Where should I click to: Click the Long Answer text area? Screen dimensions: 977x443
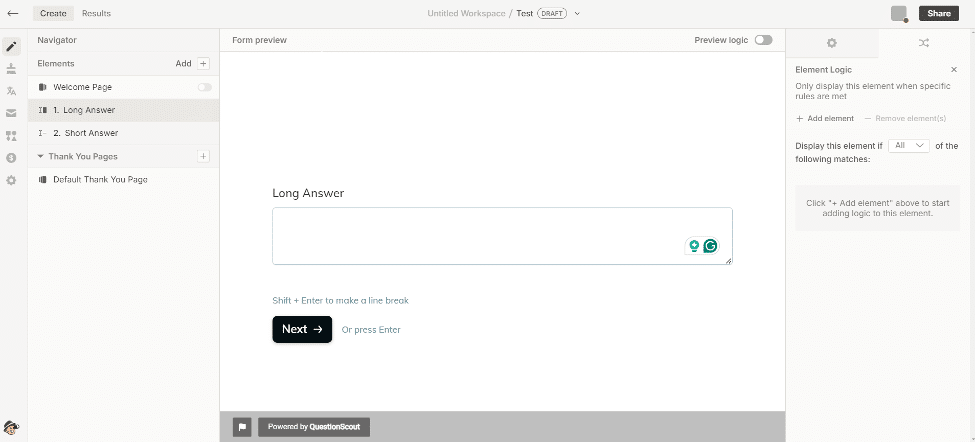[502, 236]
